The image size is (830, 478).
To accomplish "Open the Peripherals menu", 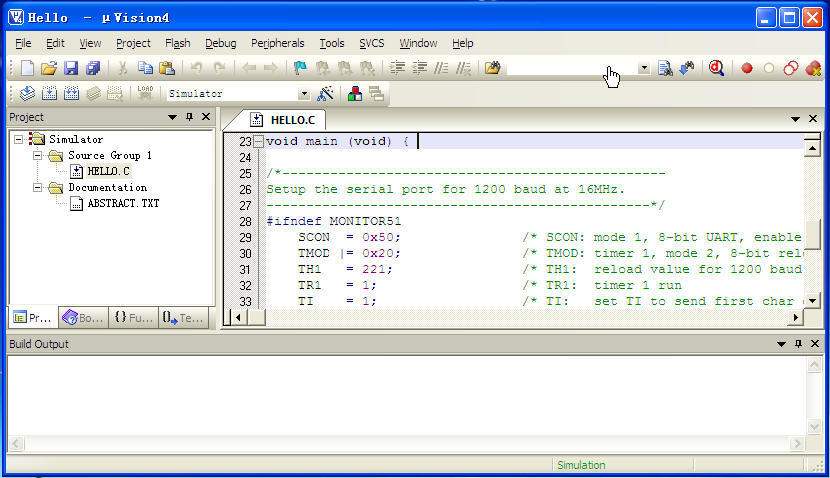I will [277, 43].
